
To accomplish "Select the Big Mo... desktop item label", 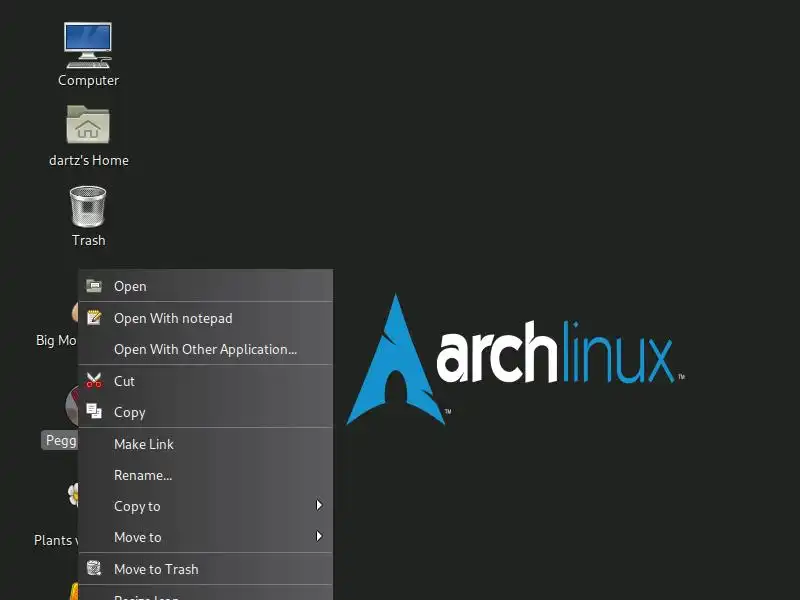I will (56, 340).
